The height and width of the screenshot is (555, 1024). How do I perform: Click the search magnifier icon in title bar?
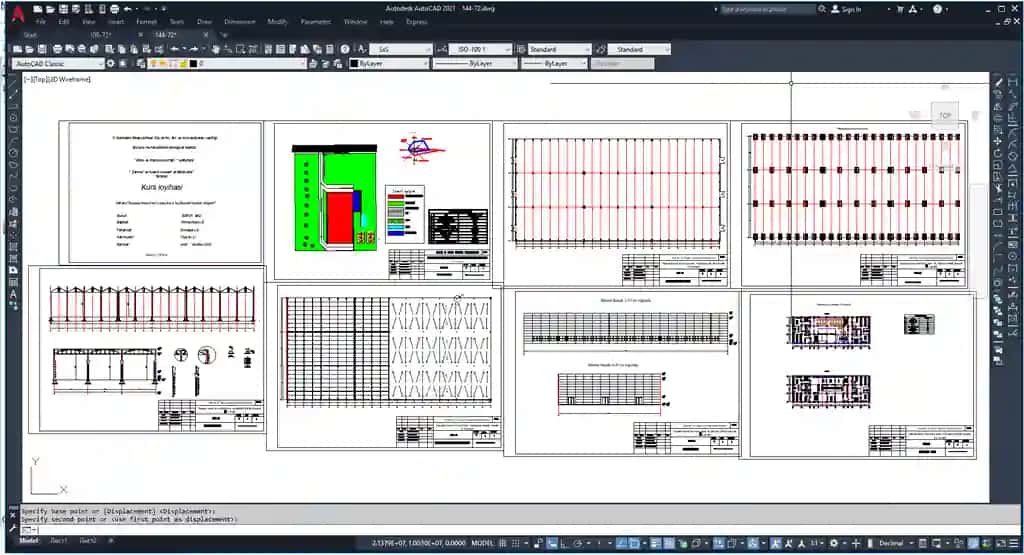pyautogui.click(x=822, y=9)
